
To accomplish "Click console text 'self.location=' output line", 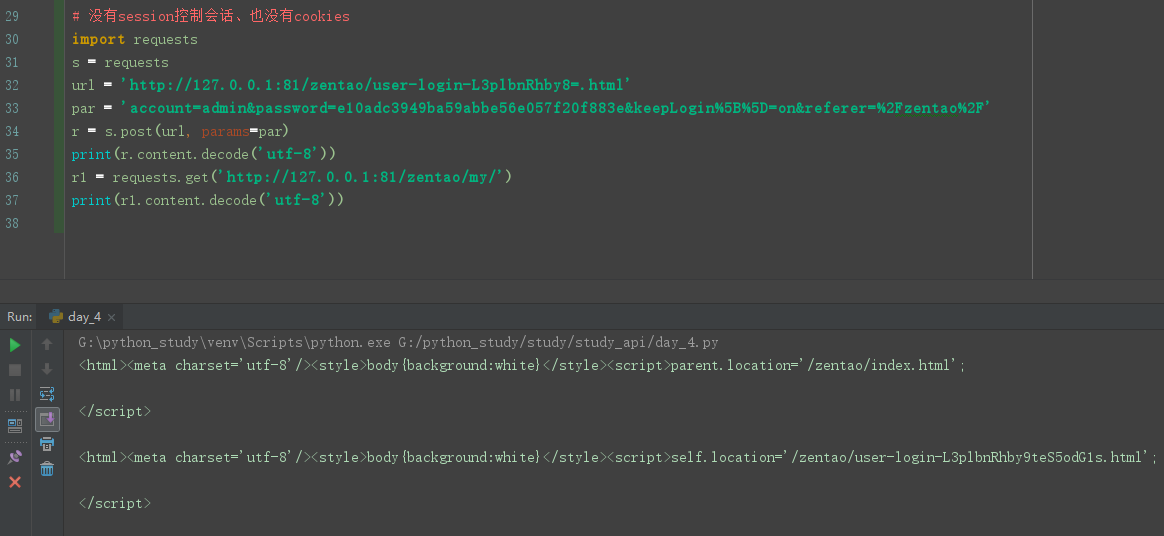I will tap(618, 458).
